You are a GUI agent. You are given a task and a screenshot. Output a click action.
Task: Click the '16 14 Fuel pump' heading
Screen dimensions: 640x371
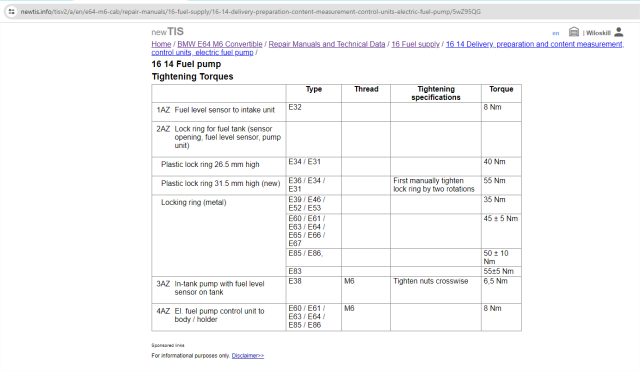186,64
